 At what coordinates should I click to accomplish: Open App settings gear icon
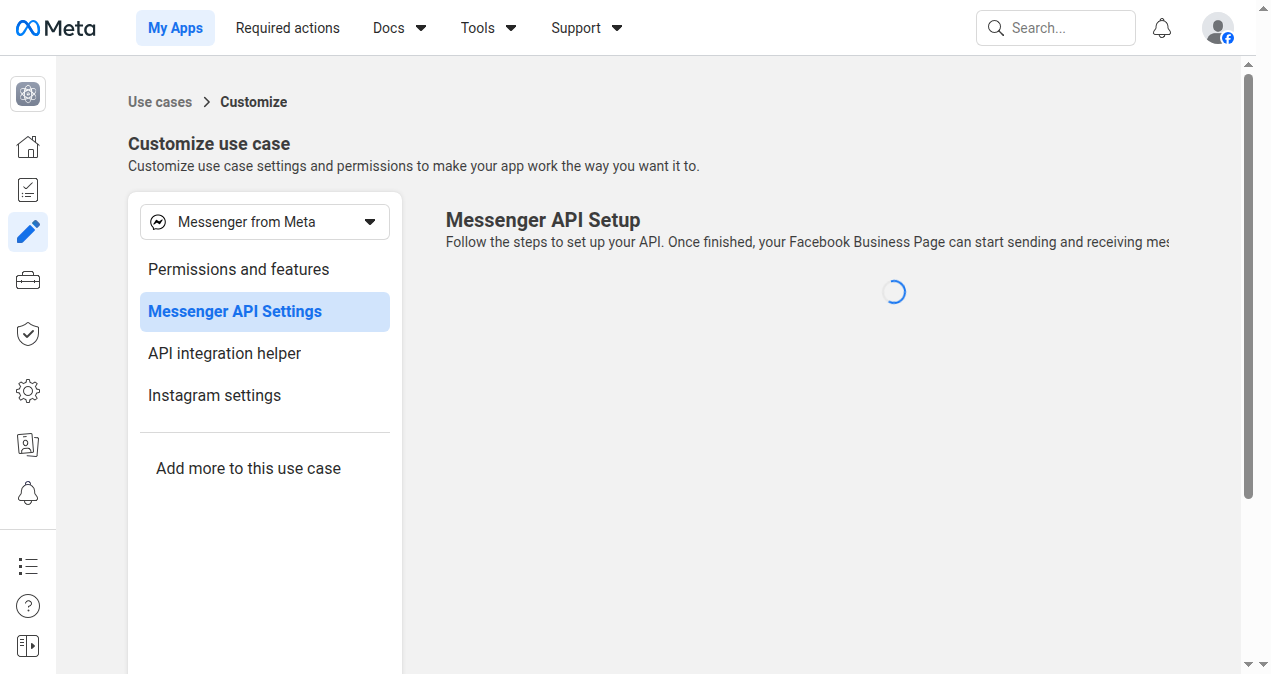pos(28,391)
